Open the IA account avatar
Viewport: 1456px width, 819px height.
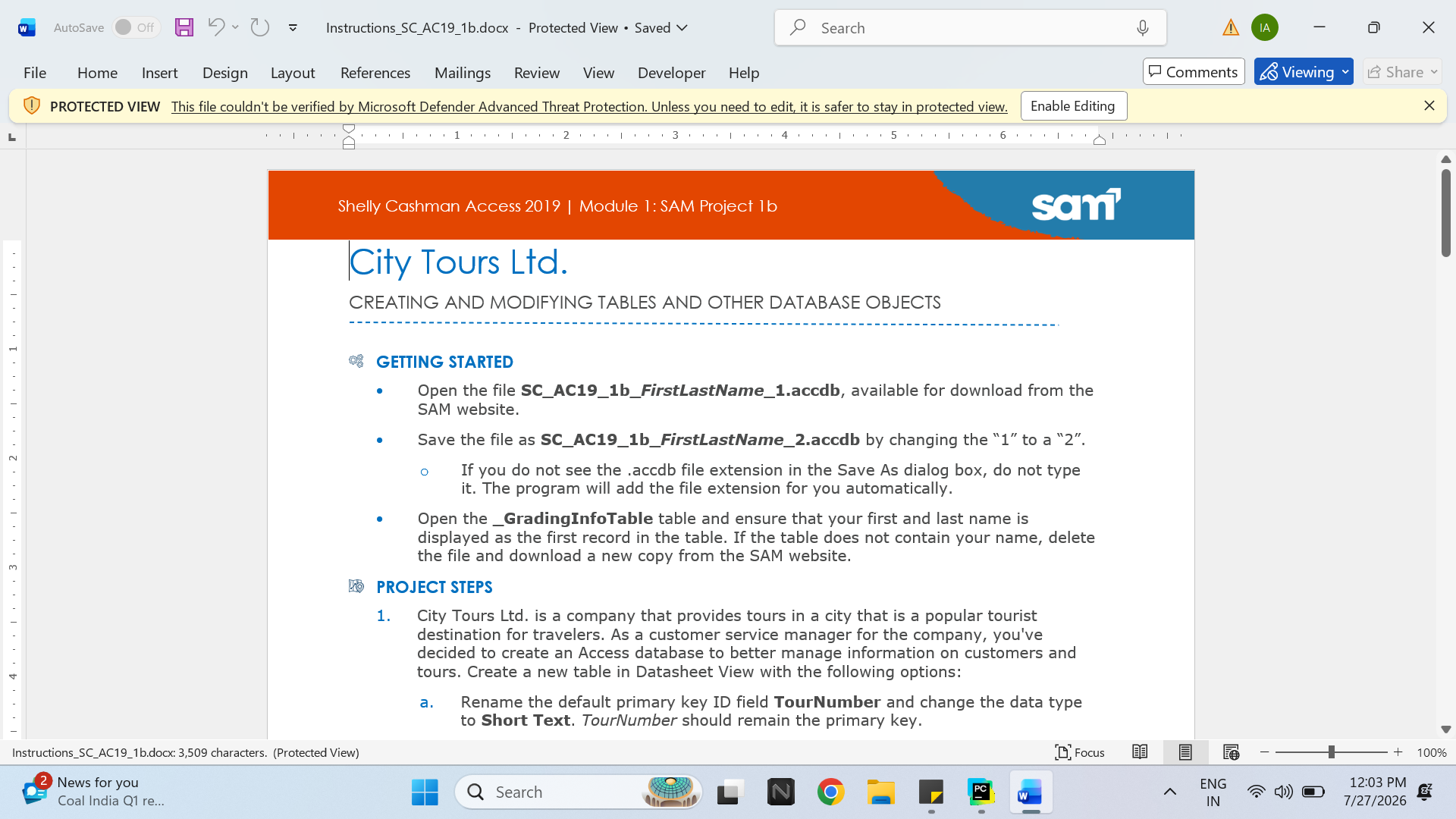1265,27
